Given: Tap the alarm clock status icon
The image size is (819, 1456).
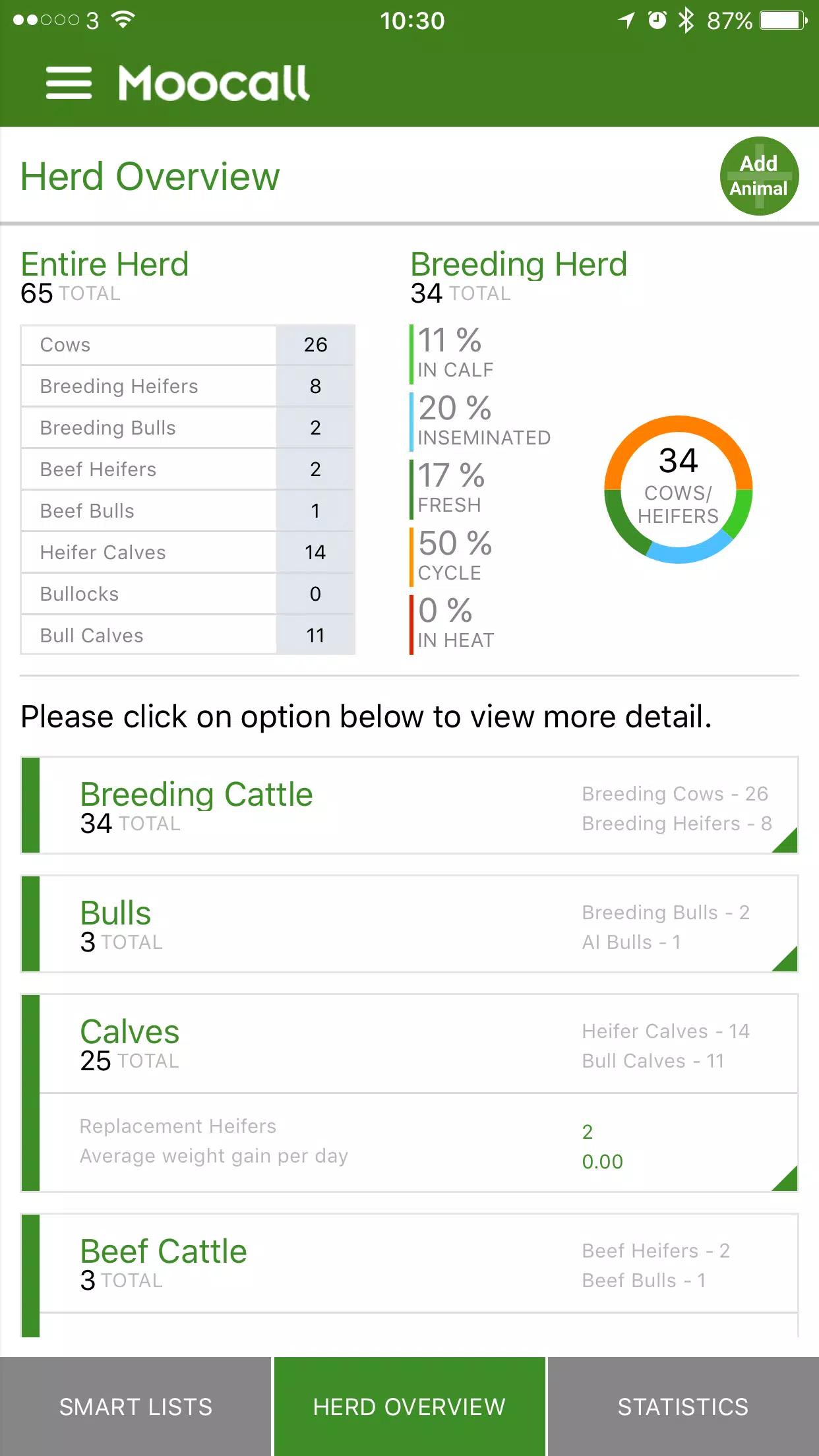Looking at the screenshot, I should pos(657,20).
